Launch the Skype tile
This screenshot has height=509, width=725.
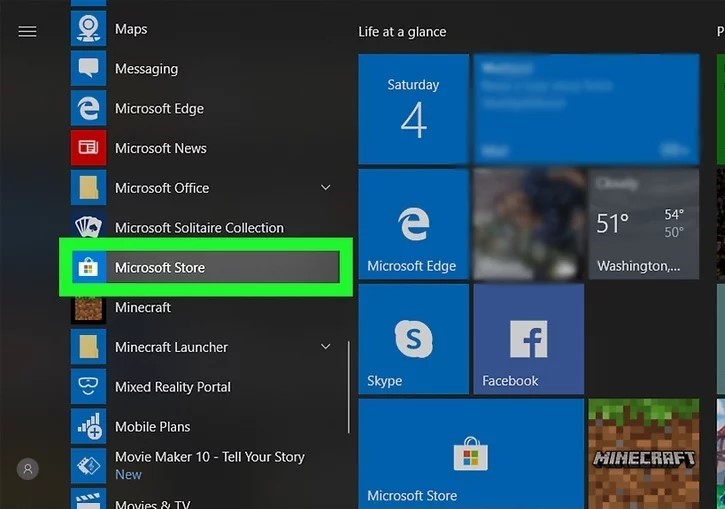(x=413, y=339)
